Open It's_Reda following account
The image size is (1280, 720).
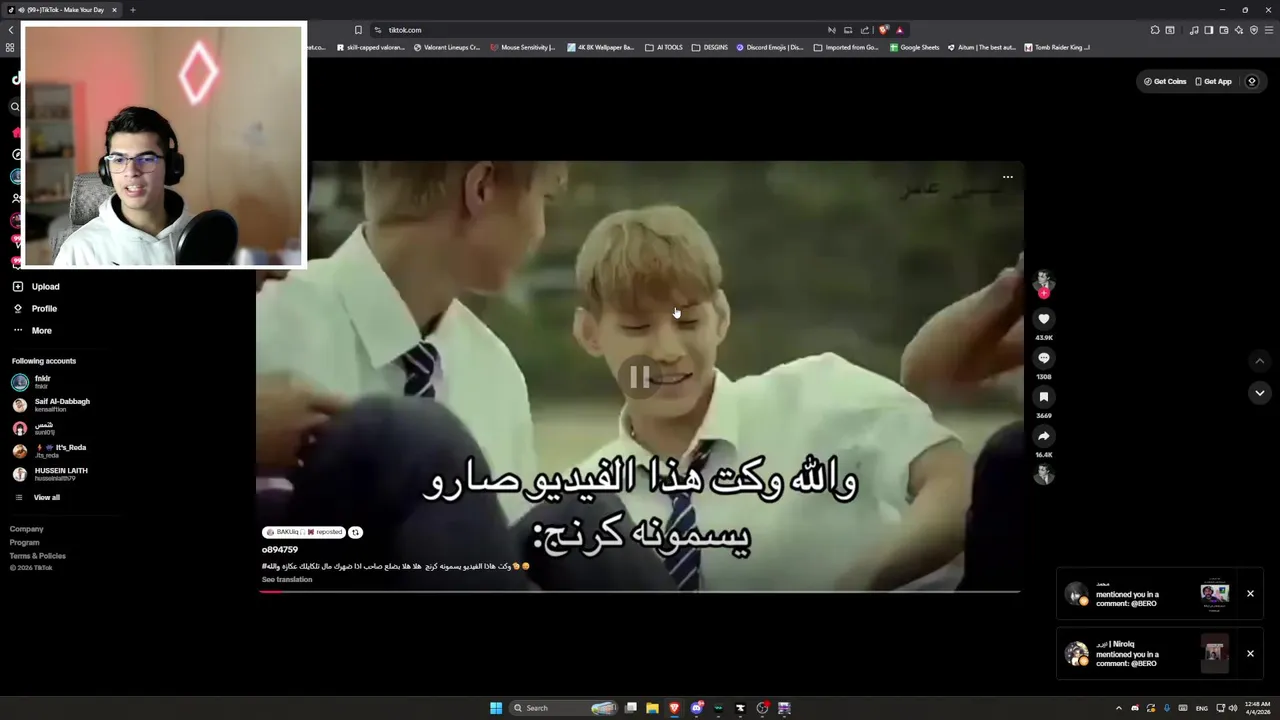click(x=50, y=451)
